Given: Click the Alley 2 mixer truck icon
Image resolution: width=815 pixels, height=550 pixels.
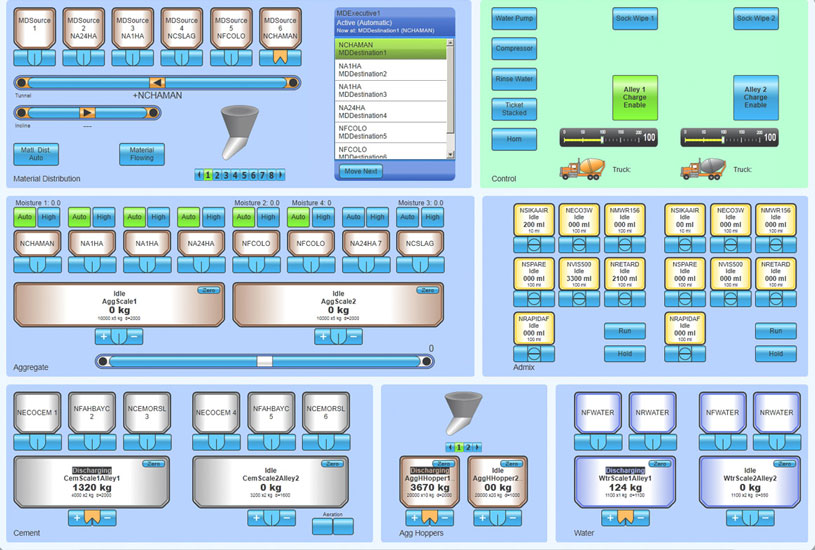Looking at the screenshot, I should click(703, 169).
